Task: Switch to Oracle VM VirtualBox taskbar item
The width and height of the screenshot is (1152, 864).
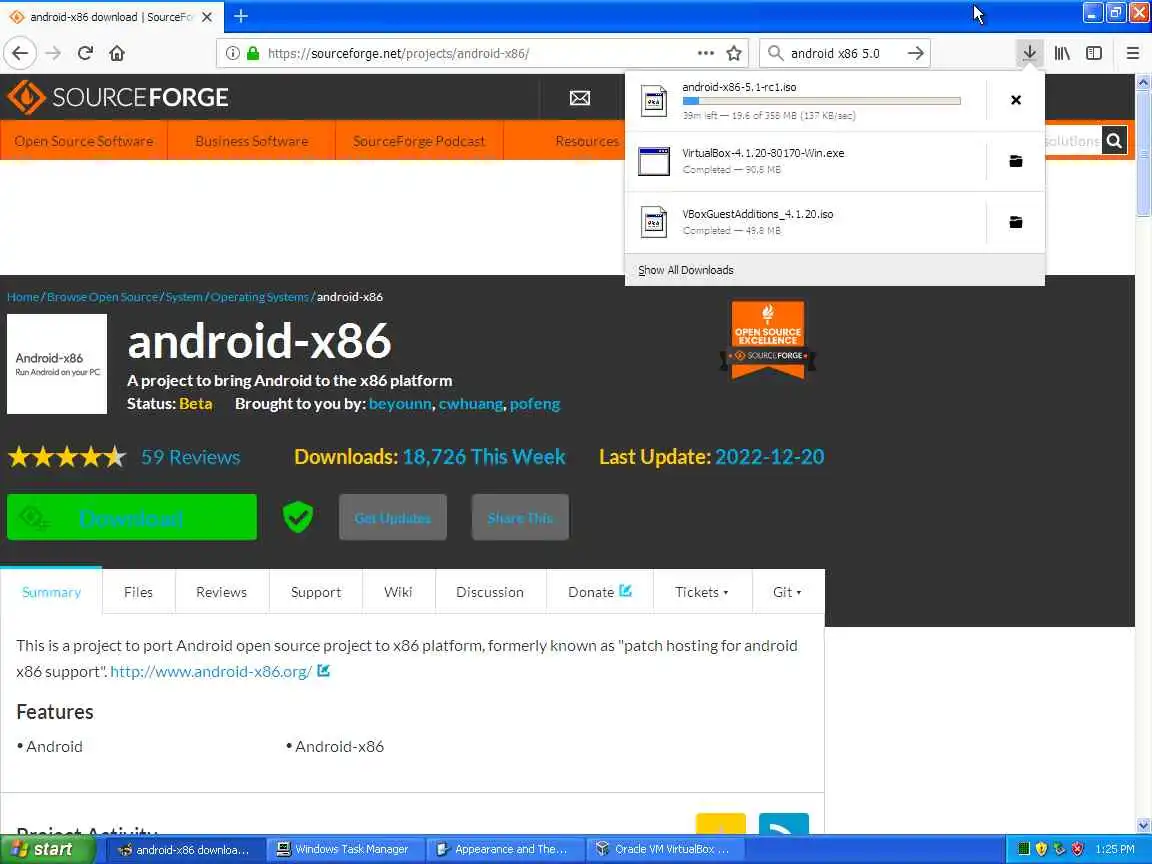Action: click(x=666, y=849)
